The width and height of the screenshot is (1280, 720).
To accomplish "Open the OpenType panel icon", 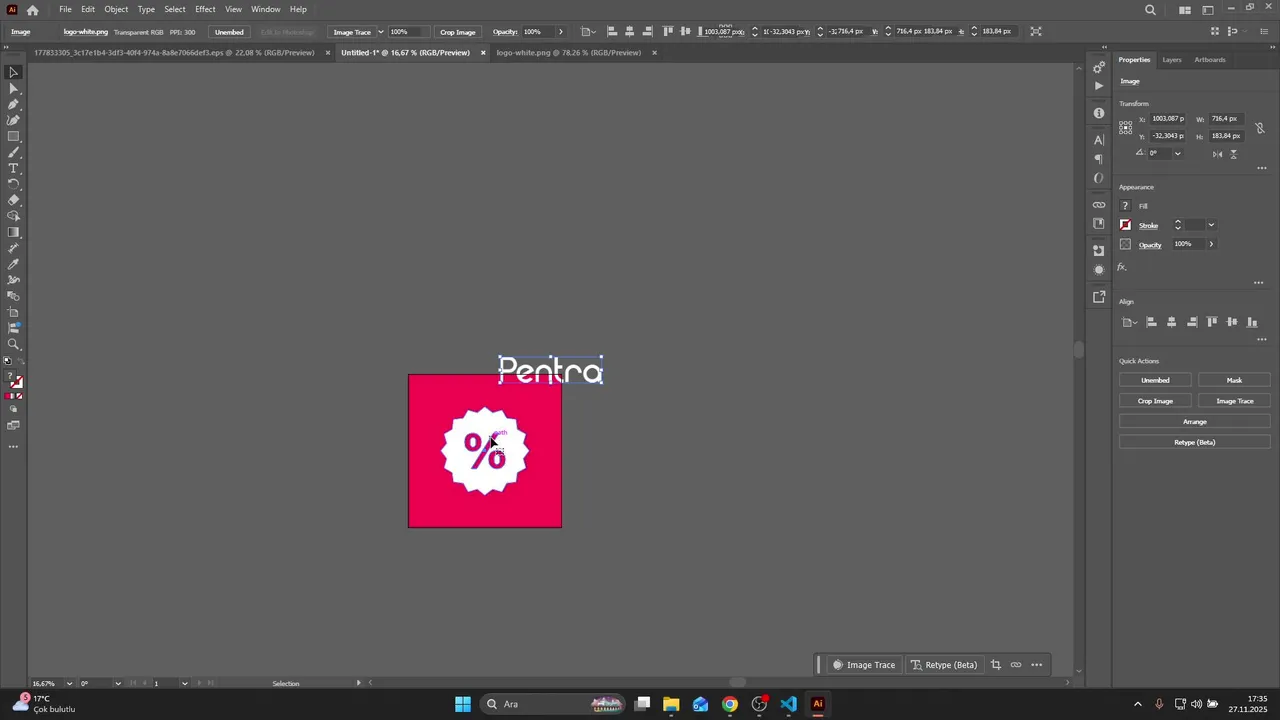I will click(x=1099, y=178).
